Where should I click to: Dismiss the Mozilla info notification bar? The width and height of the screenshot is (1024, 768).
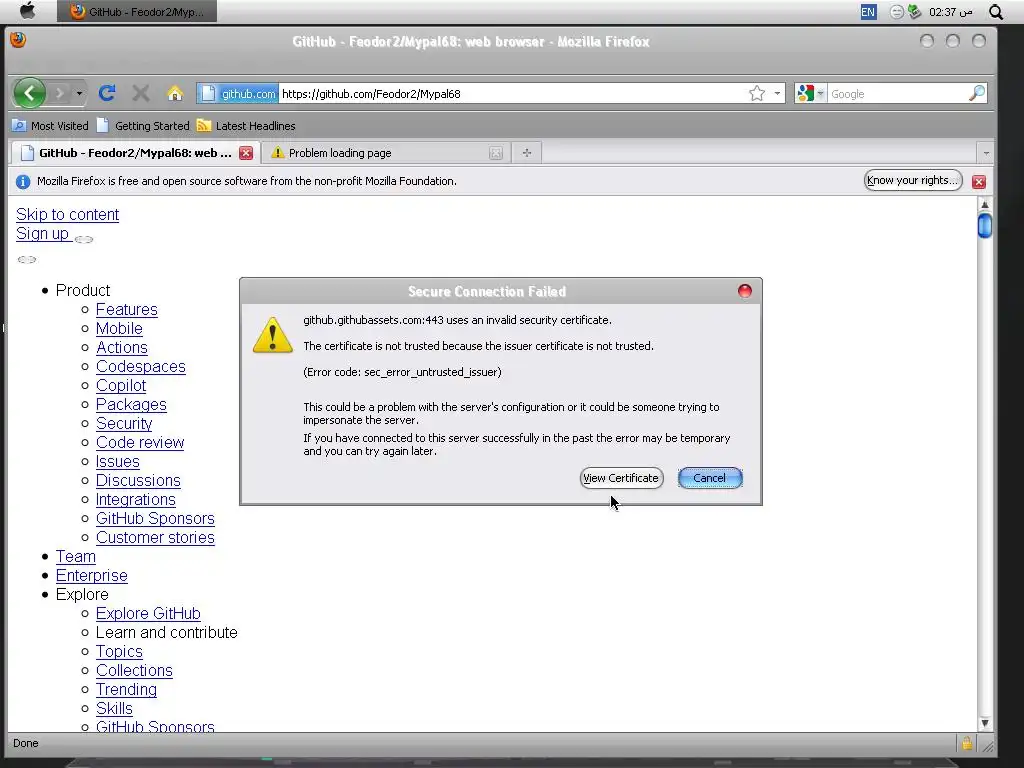coord(978,182)
